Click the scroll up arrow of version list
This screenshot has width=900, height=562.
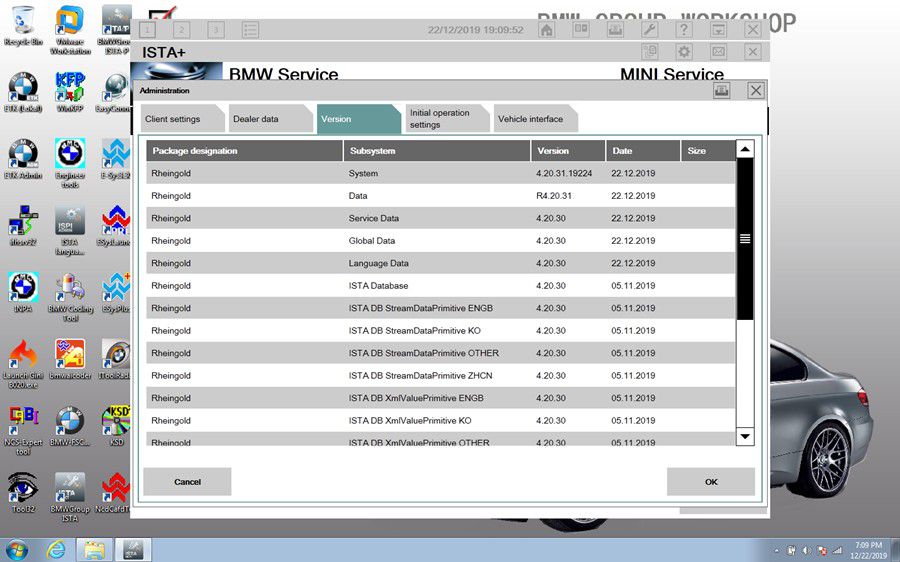[745, 149]
